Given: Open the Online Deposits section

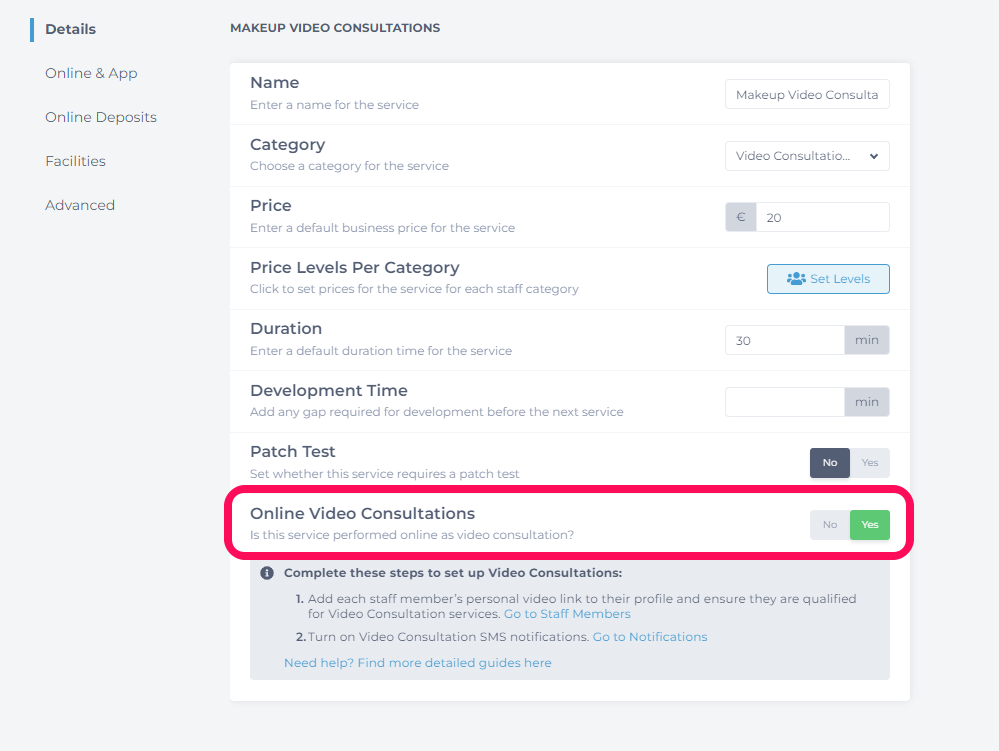Looking at the screenshot, I should point(101,117).
